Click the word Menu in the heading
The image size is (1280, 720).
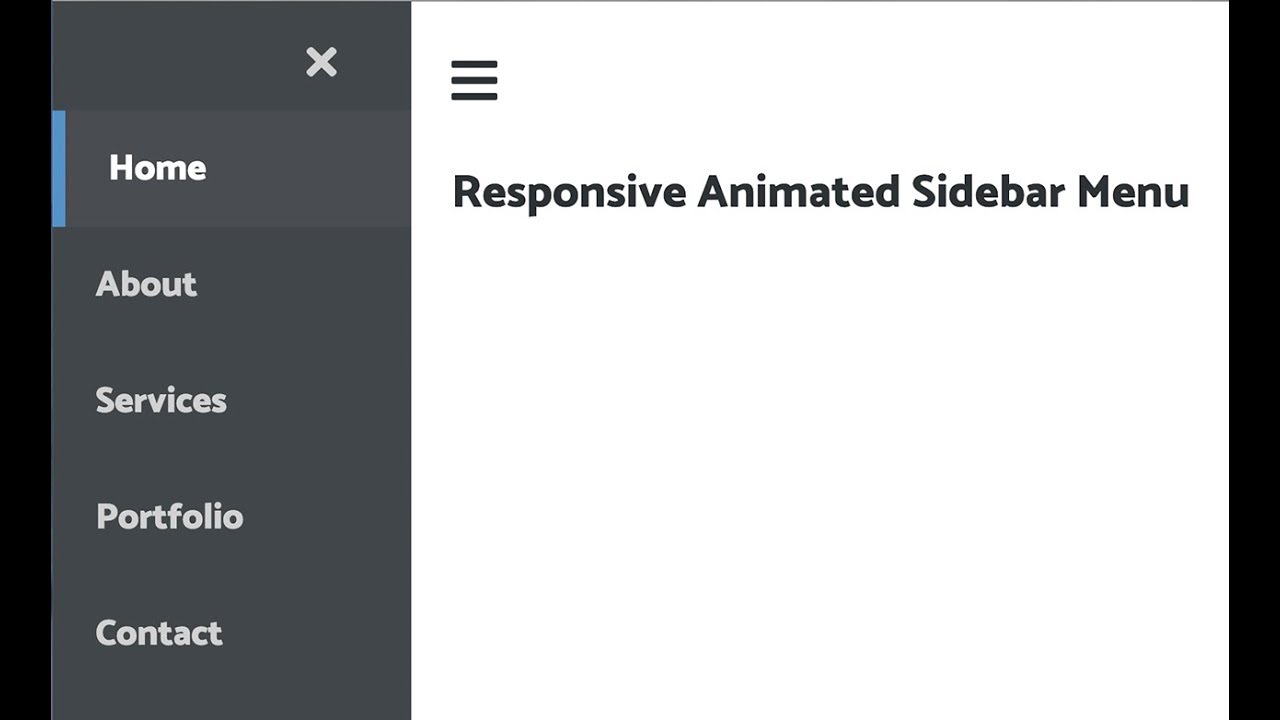click(x=1132, y=192)
